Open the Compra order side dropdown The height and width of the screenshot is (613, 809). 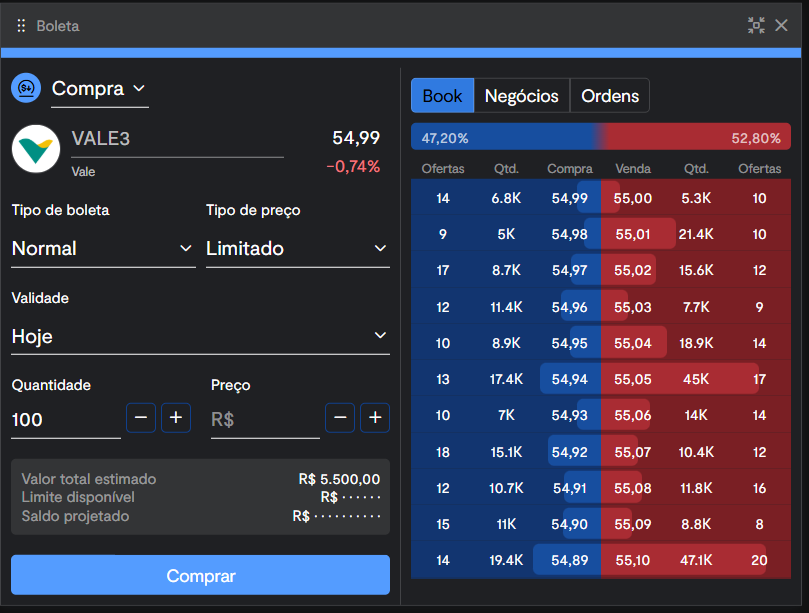[99, 89]
